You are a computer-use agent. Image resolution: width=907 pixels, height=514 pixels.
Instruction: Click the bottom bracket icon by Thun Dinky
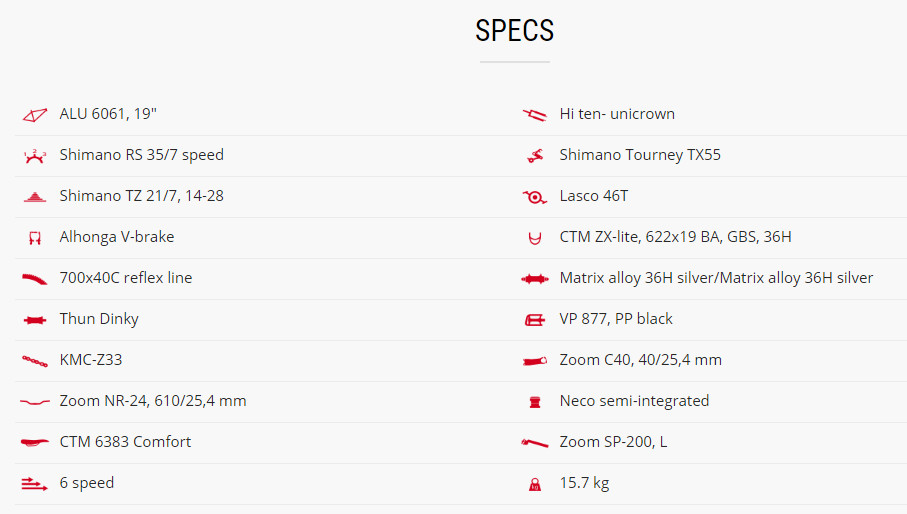tap(35, 320)
